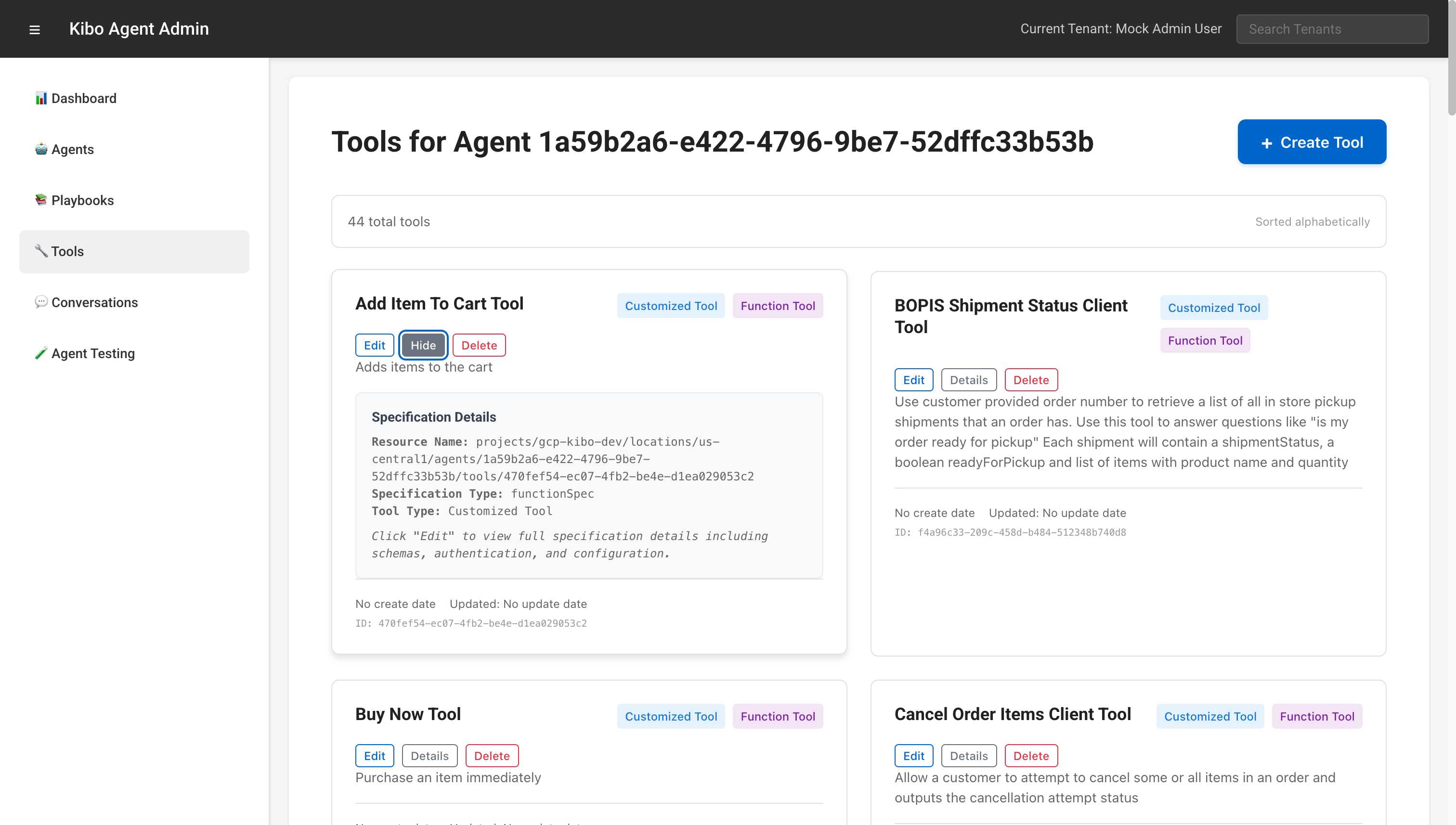The height and width of the screenshot is (825, 1456).
Task: Delete the Cancel Order Items Client Tool
Action: (1031, 755)
